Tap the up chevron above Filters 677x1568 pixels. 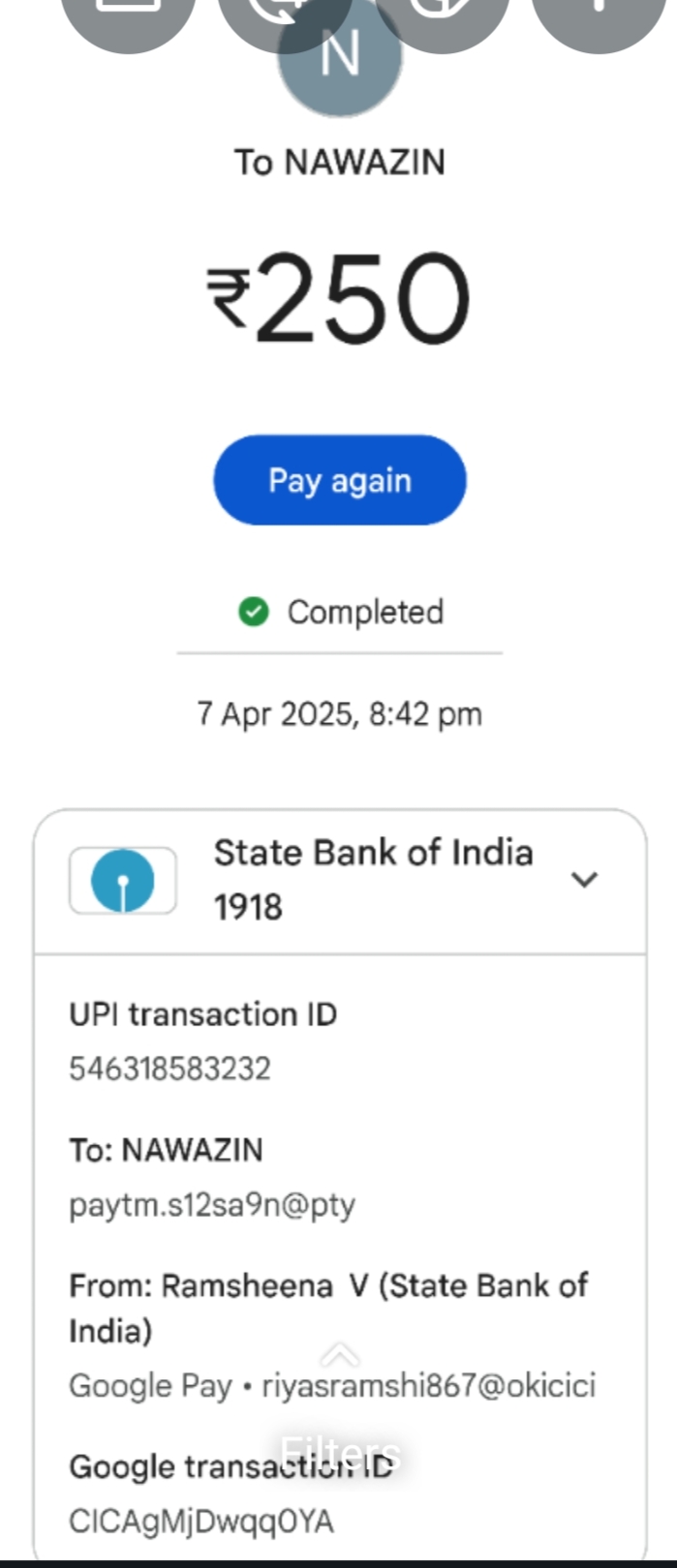click(x=340, y=1355)
